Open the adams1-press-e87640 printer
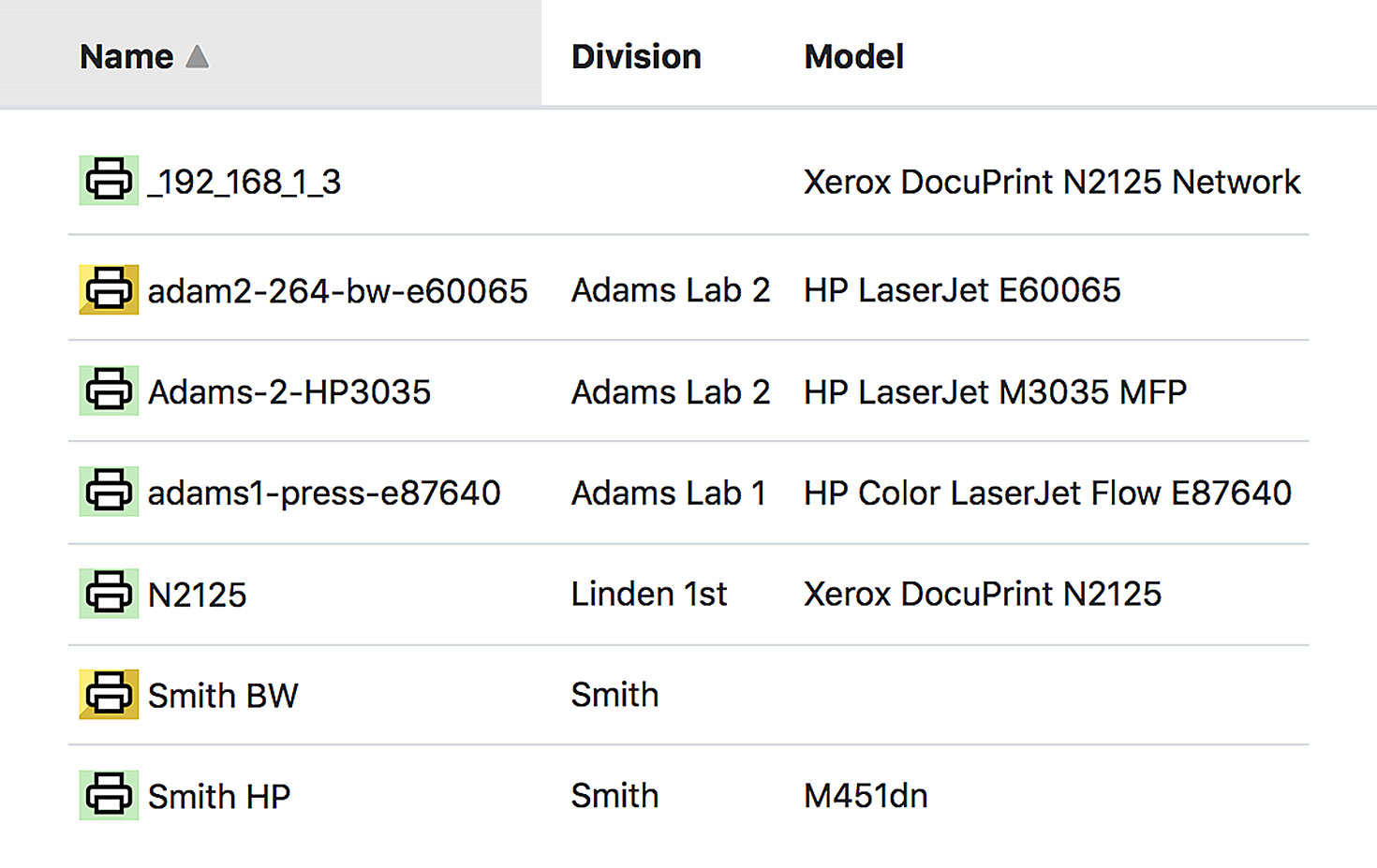This screenshot has height=868, width=1377. 324,493
